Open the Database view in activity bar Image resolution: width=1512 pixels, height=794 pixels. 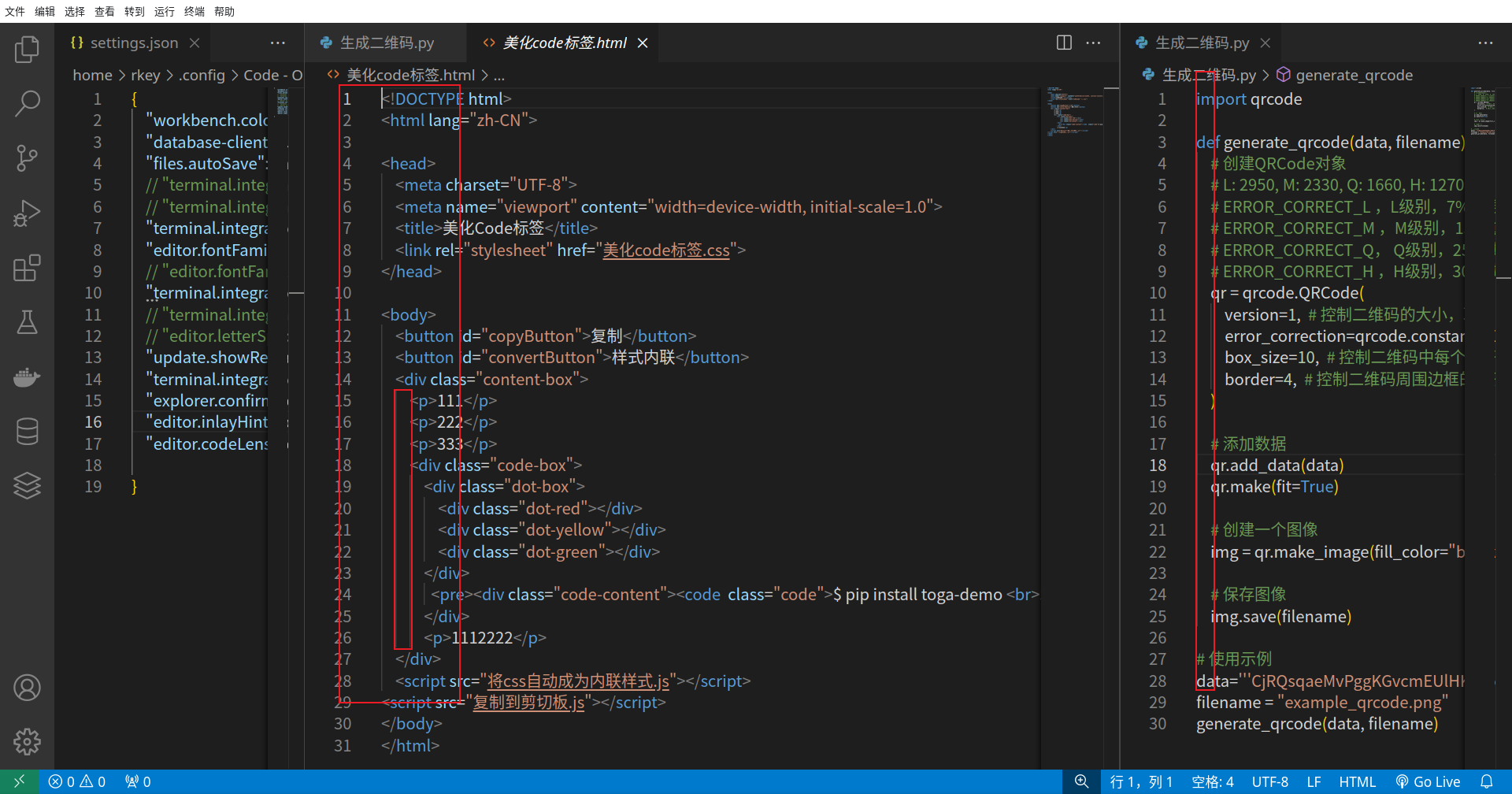click(27, 432)
